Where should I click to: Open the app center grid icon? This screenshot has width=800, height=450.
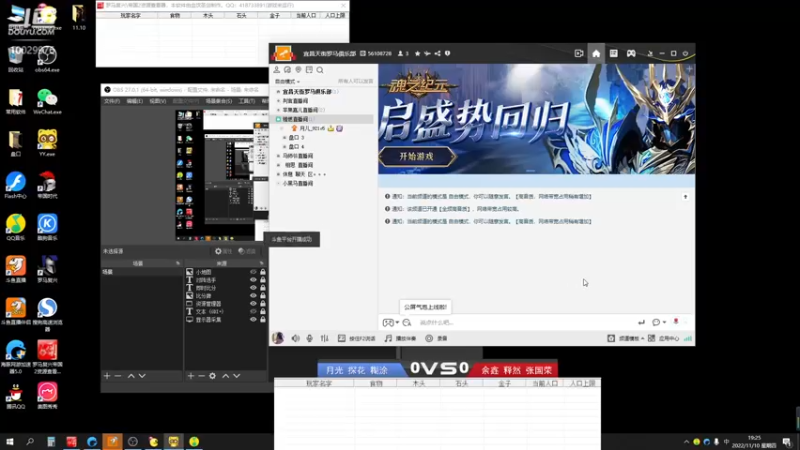652,338
